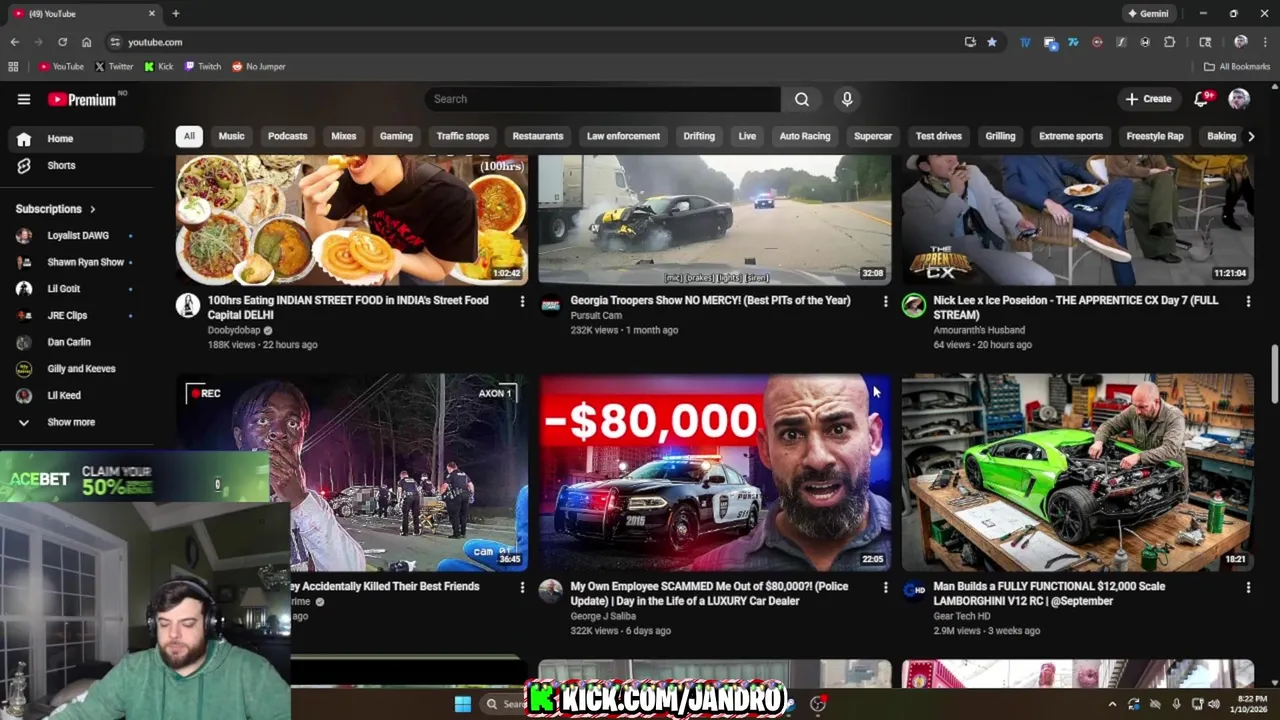Screen dimensions: 1280x720
Task: Select the Drifting filter chip
Action: pyautogui.click(x=699, y=136)
